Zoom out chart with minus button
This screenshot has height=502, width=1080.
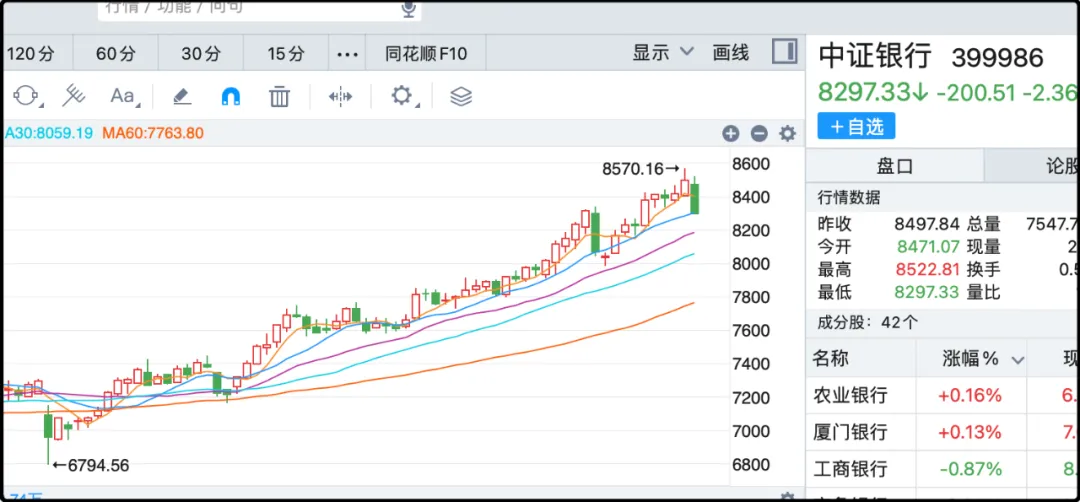click(x=759, y=134)
